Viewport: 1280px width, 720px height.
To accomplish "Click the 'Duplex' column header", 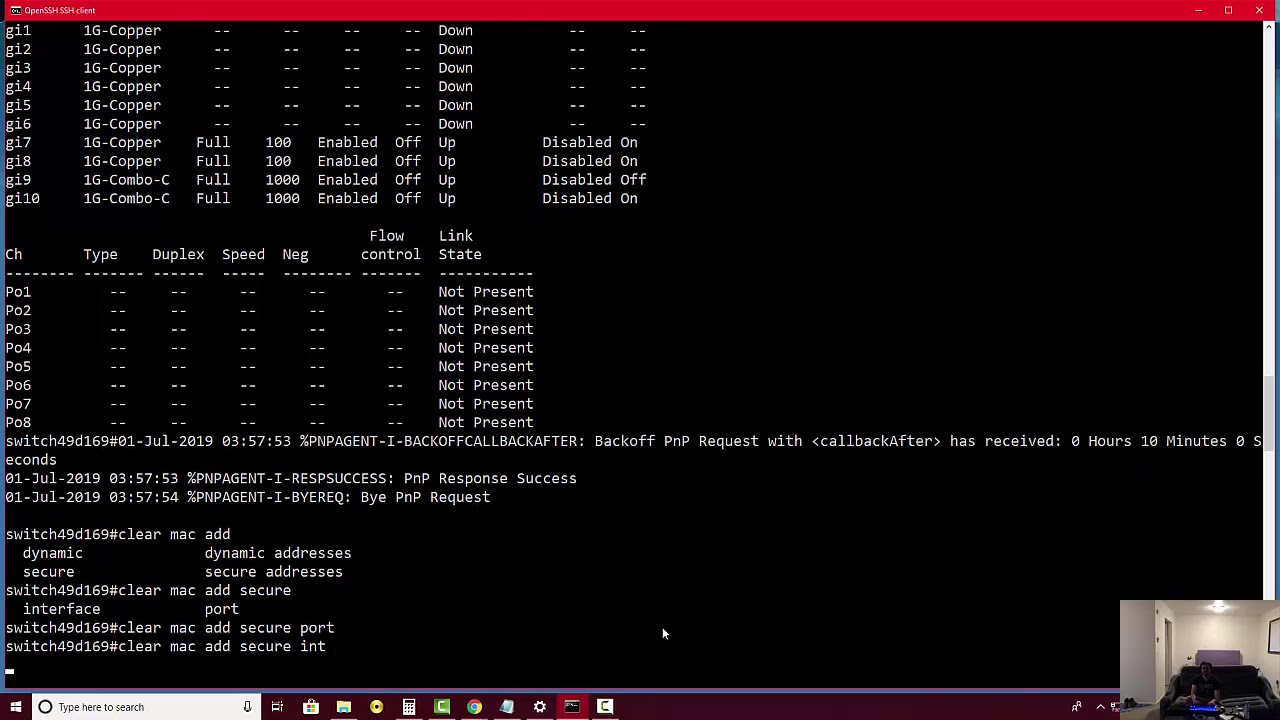I will (178, 255).
